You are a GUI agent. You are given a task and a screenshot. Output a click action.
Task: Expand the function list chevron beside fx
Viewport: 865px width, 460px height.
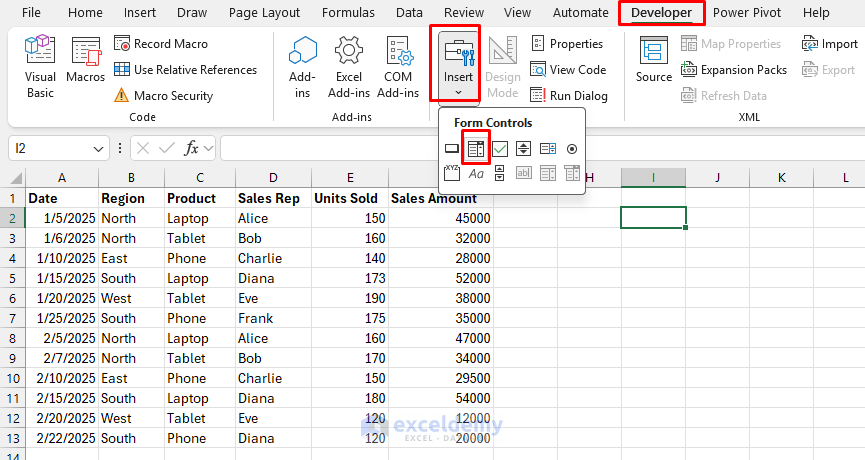click(209, 148)
